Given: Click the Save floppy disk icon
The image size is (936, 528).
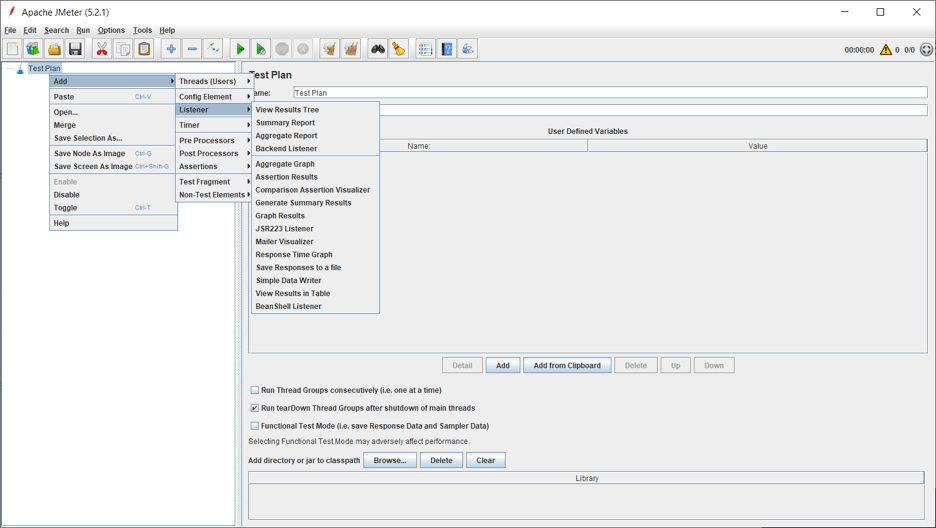Looking at the screenshot, I should (75, 49).
